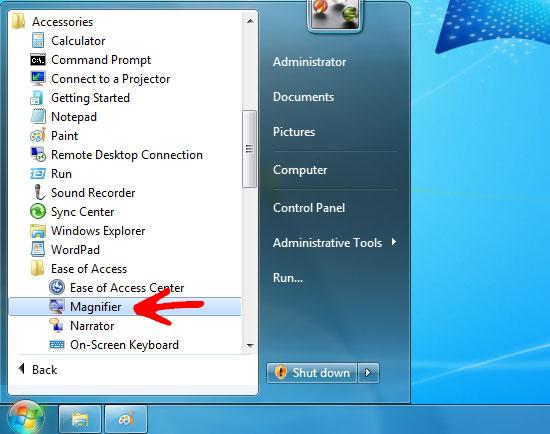The width and height of the screenshot is (550, 434).
Task: Open the Calculator icon
Action: [x=38, y=41]
